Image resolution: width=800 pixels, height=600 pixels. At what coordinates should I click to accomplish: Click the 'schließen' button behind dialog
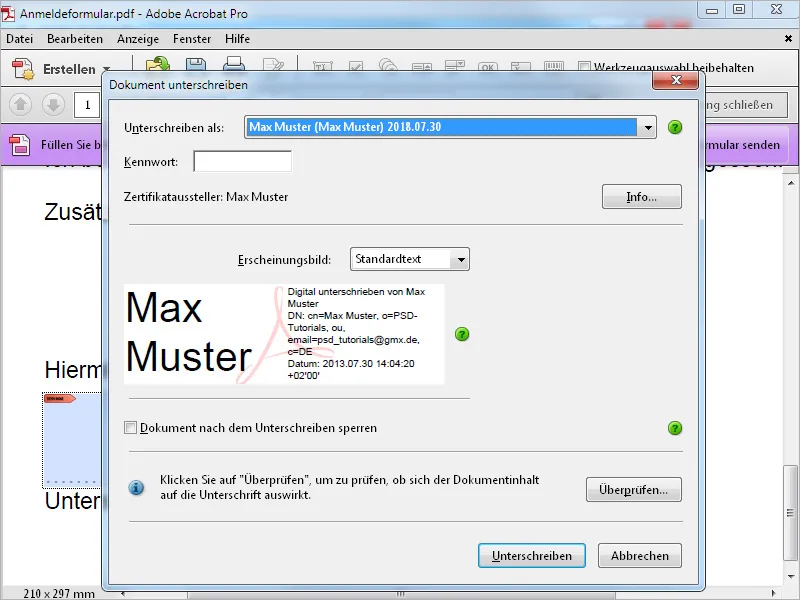pyautogui.click(x=747, y=105)
